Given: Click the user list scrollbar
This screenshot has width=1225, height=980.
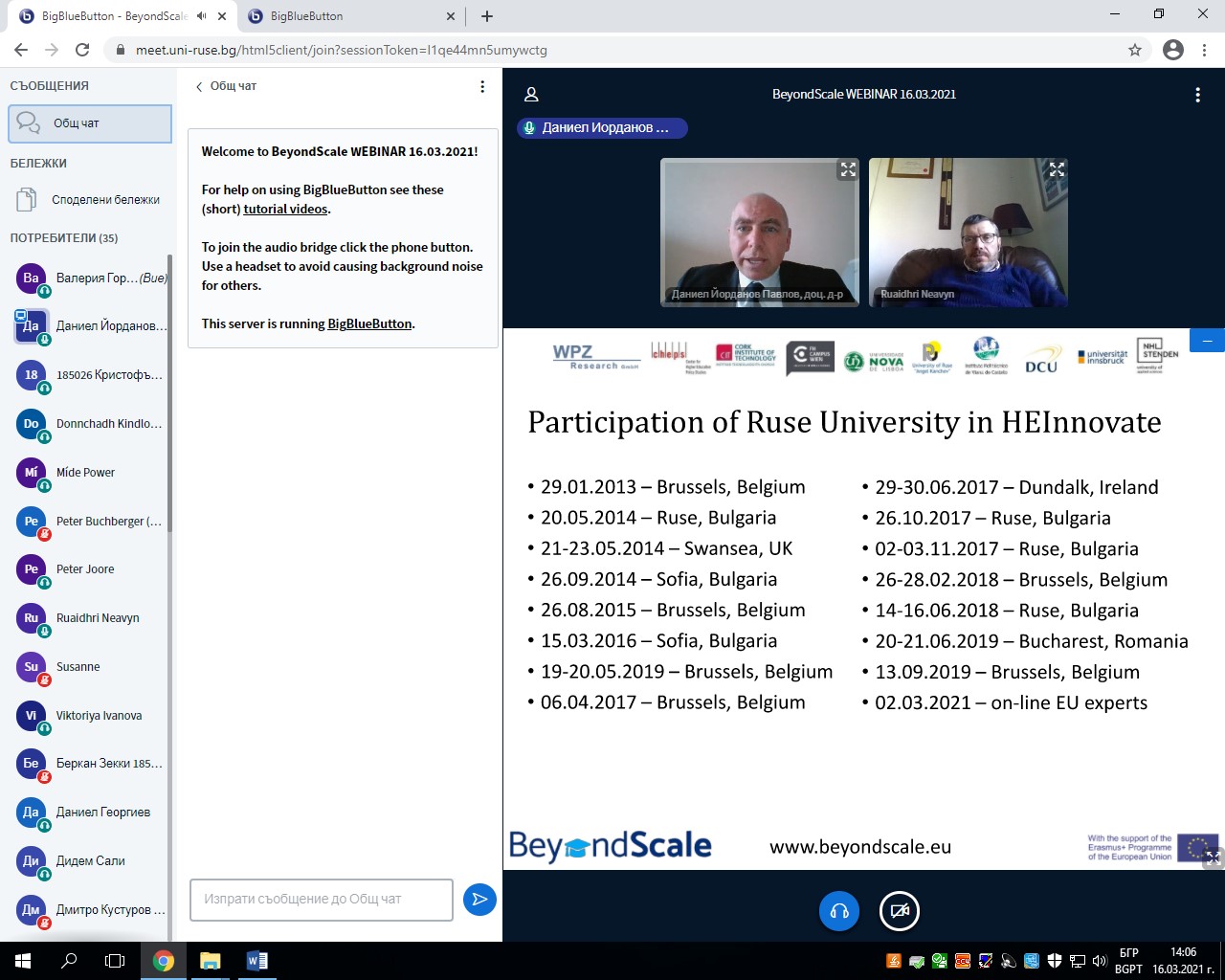Looking at the screenshot, I should [170, 383].
